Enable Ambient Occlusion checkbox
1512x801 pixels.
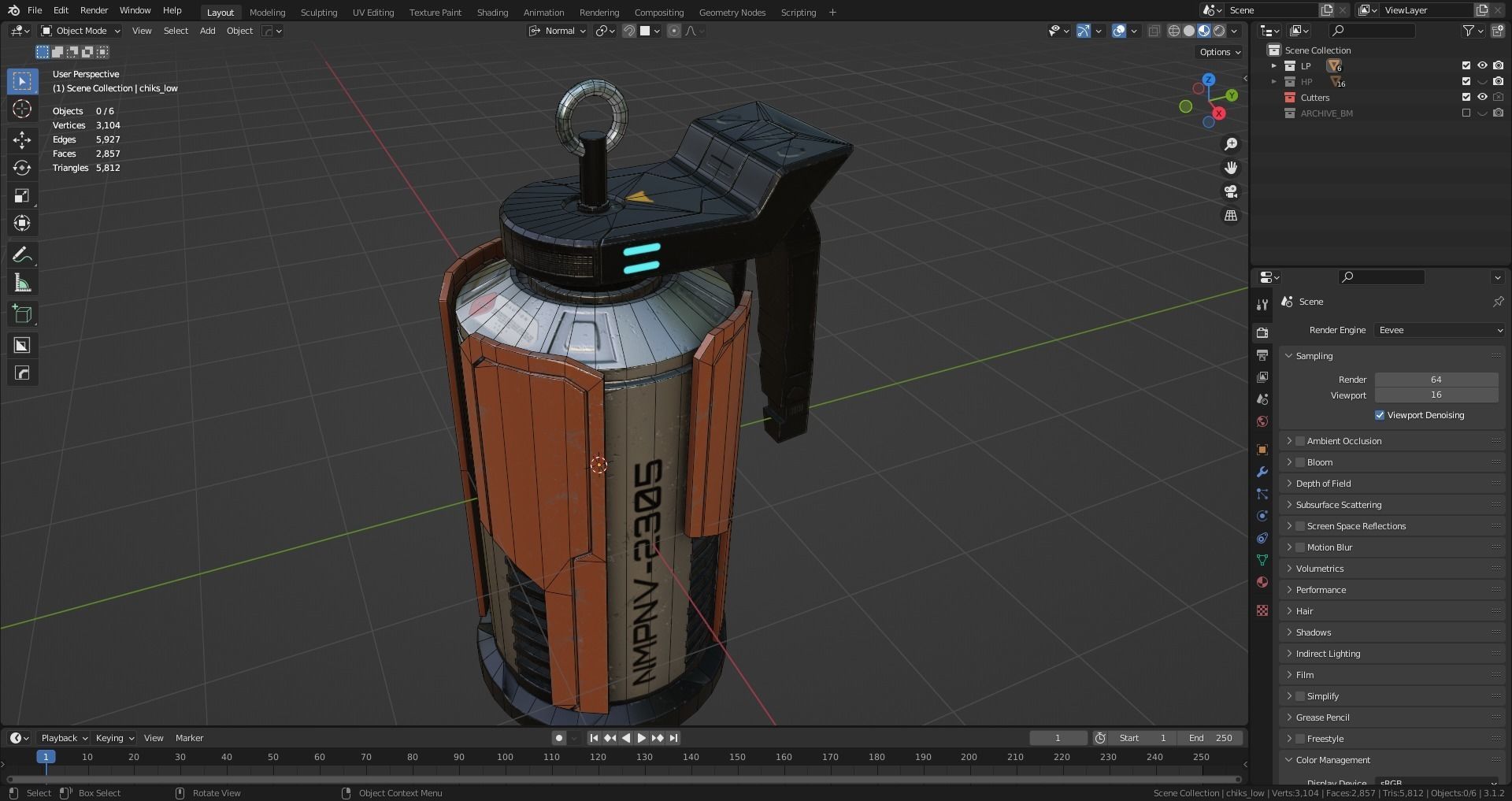(1300, 441)
